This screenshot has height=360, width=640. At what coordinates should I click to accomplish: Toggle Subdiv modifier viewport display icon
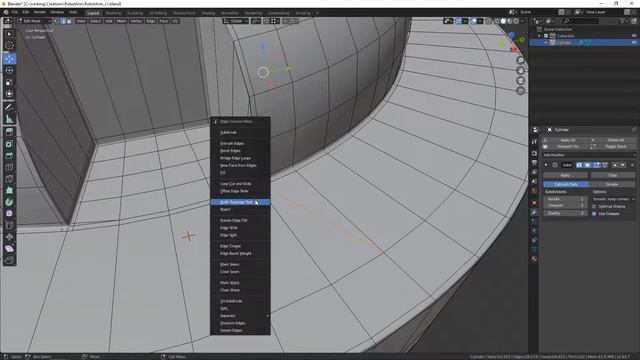coord(587,165)
